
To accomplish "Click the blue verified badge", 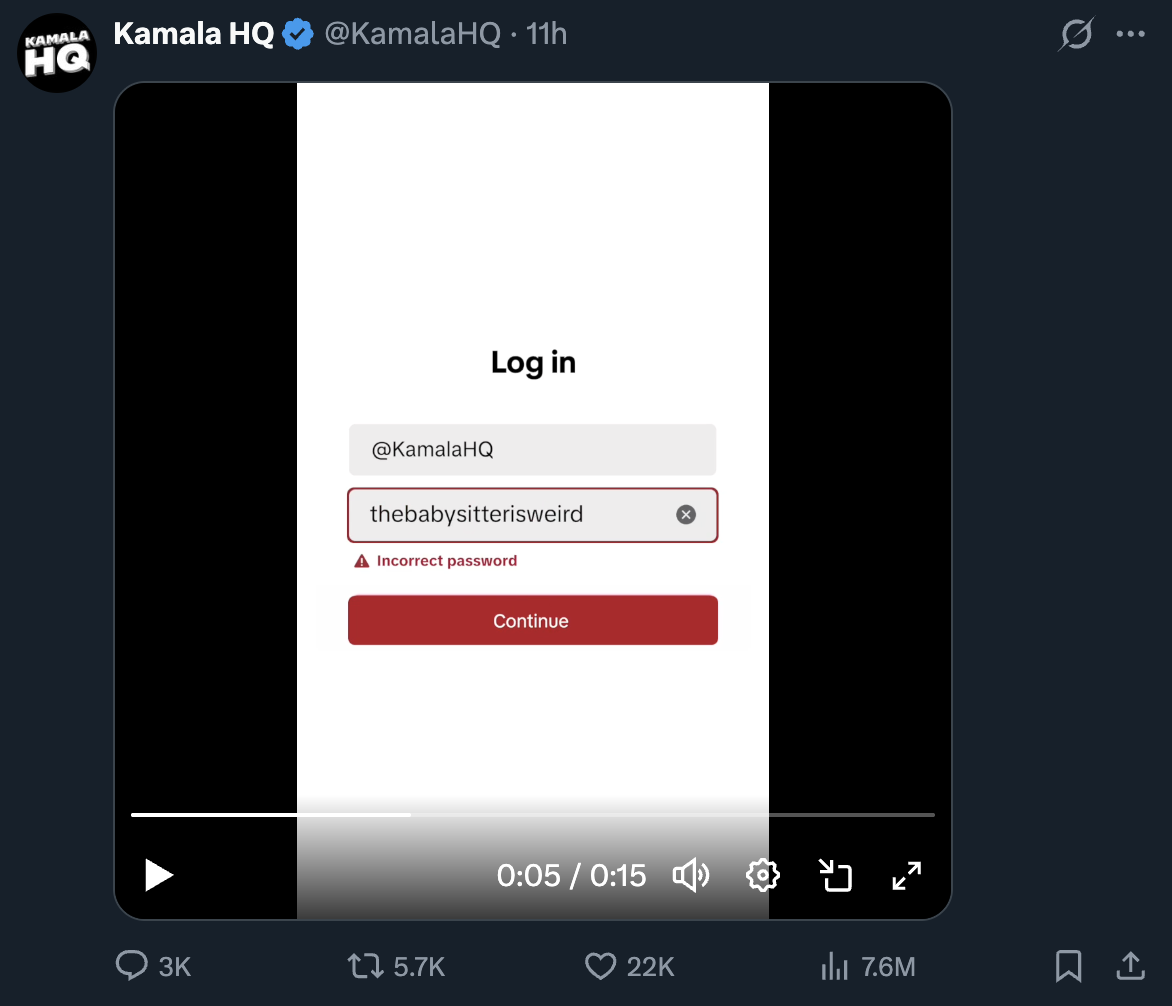I will pyautogui.click(x=297, y=35).
